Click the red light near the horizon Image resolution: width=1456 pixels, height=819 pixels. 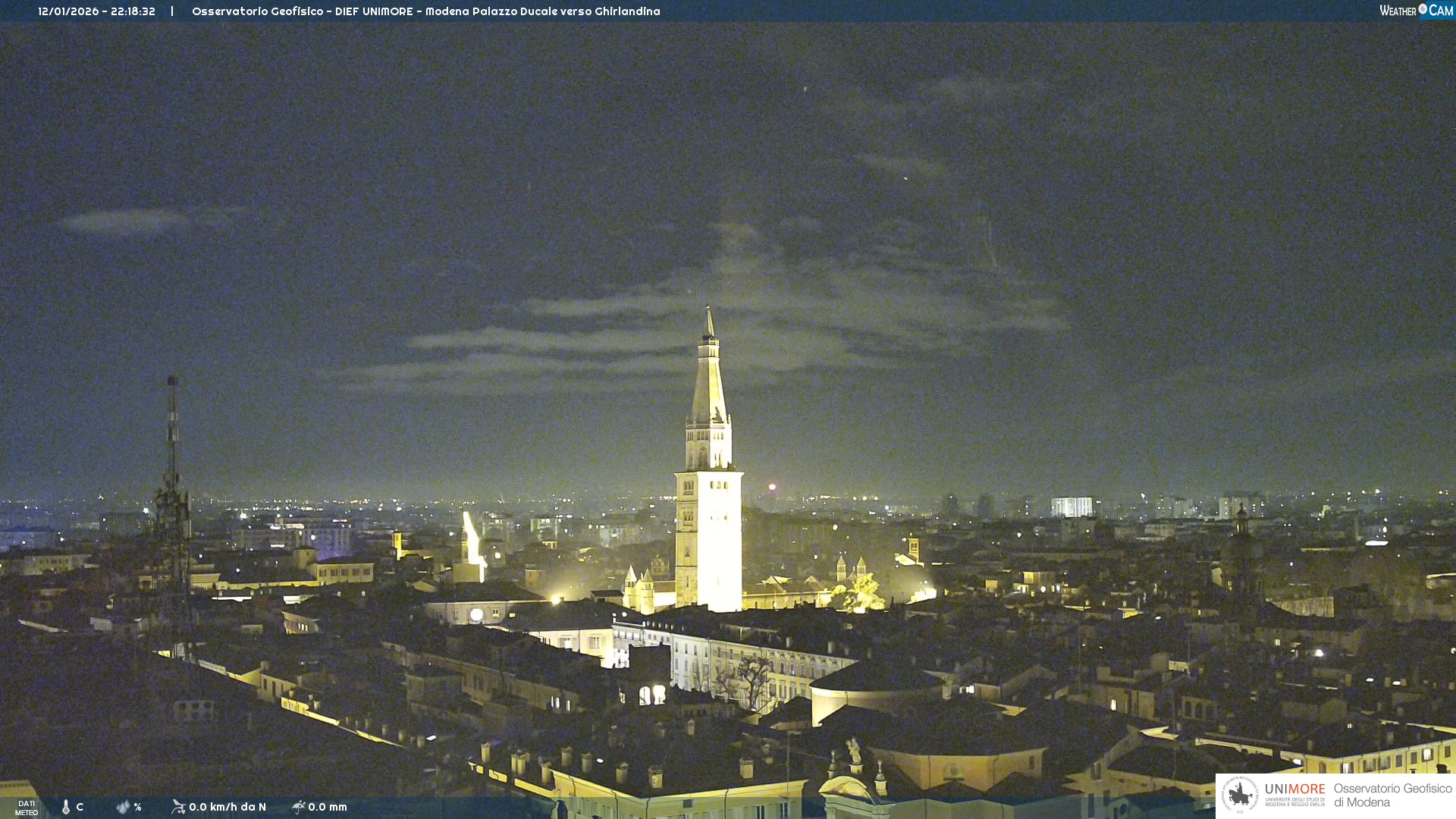click(x=772, y=487)
